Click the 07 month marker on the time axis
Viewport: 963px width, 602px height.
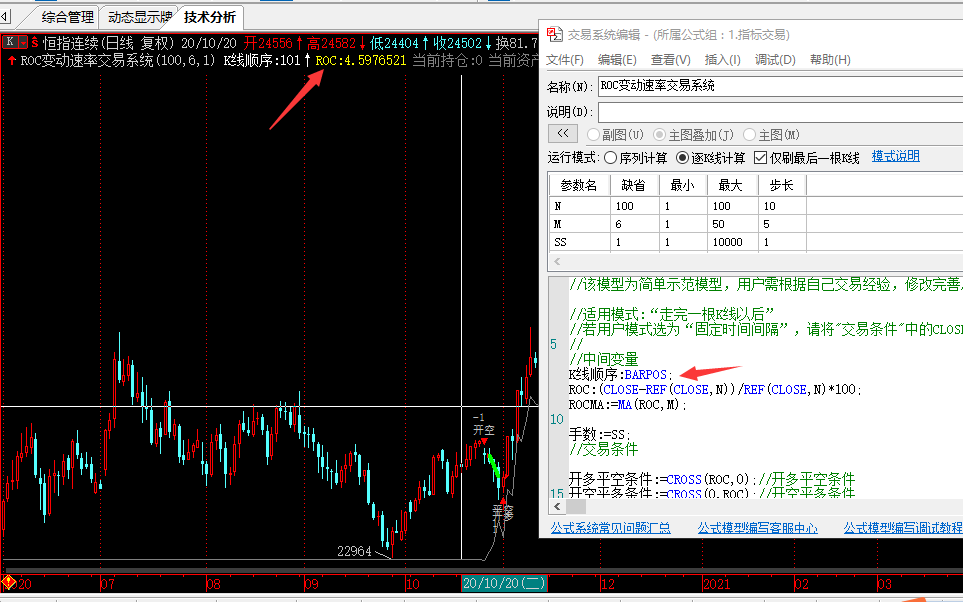pyautogui.click(x=107, y=584)
